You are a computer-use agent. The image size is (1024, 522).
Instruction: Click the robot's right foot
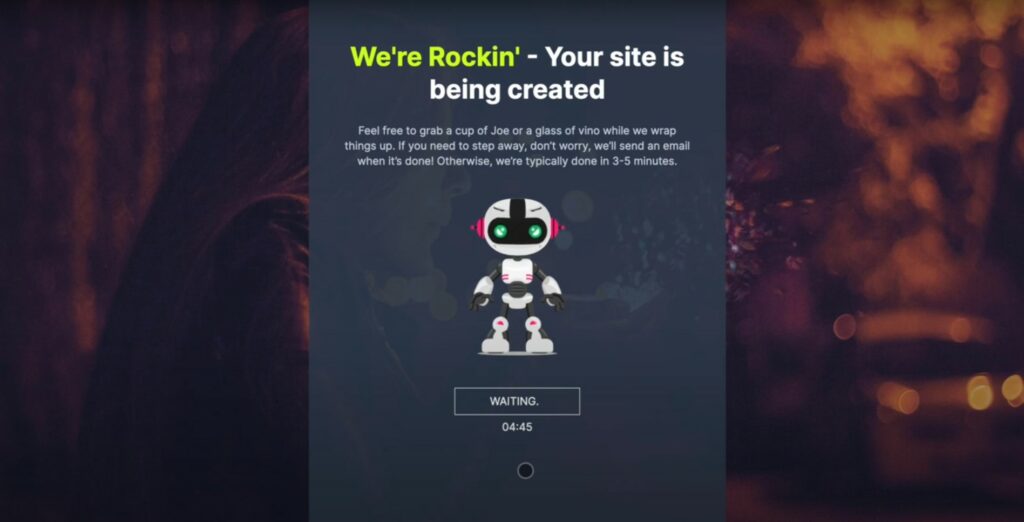point(539,342)
